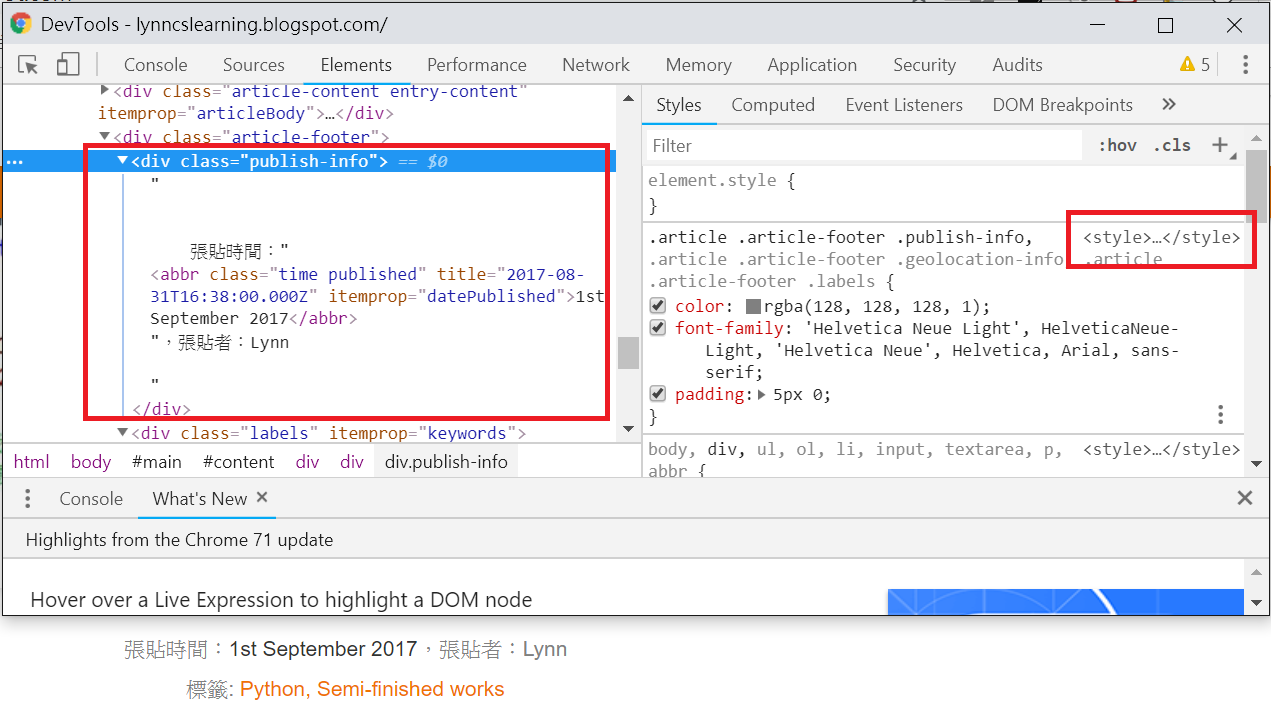Close the What's New tab
The image size is (1271, 706).
click(262, 497)
